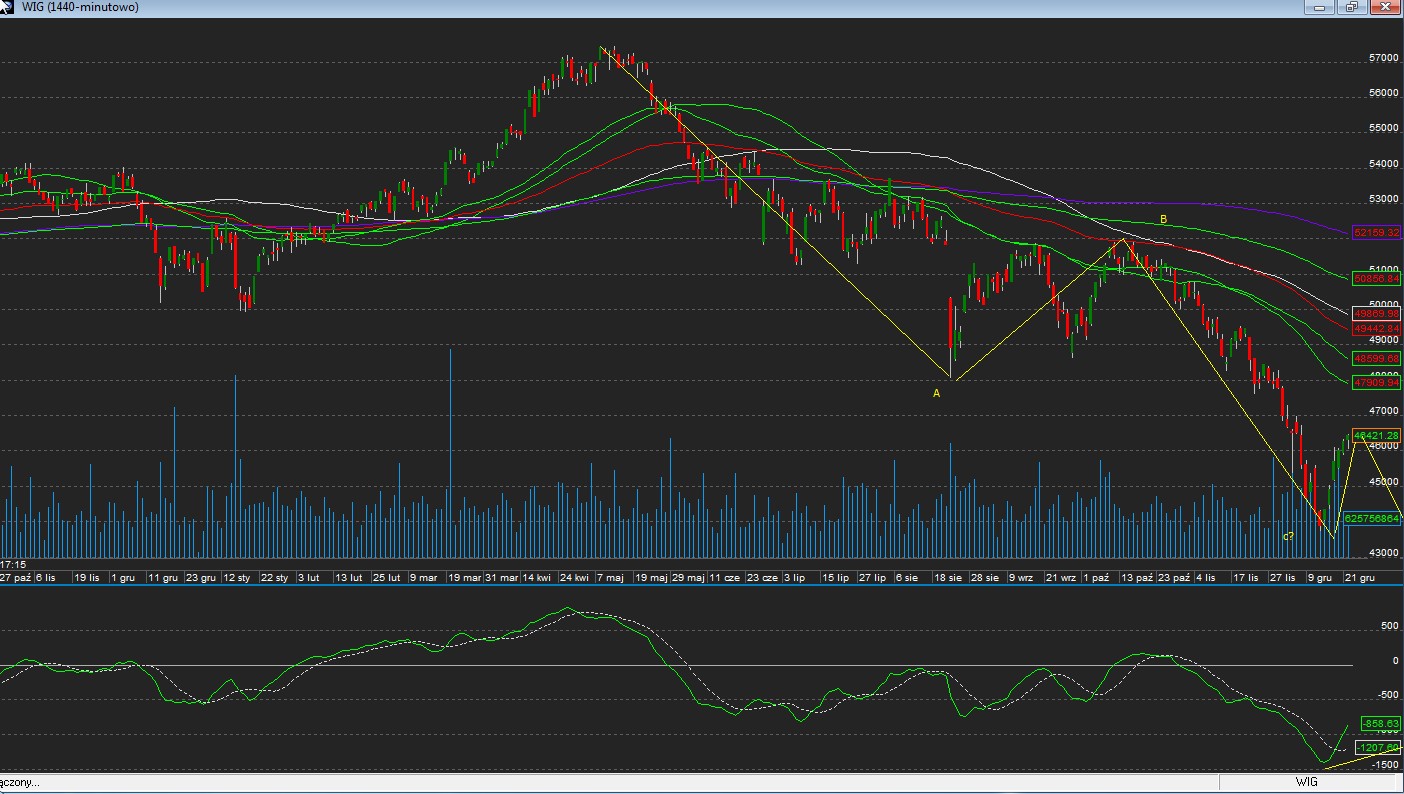Click the purple 52159.32 moving average label
Image resolution: width=1404 pixels, height=794 pixels.
[x=1376, y=232]
